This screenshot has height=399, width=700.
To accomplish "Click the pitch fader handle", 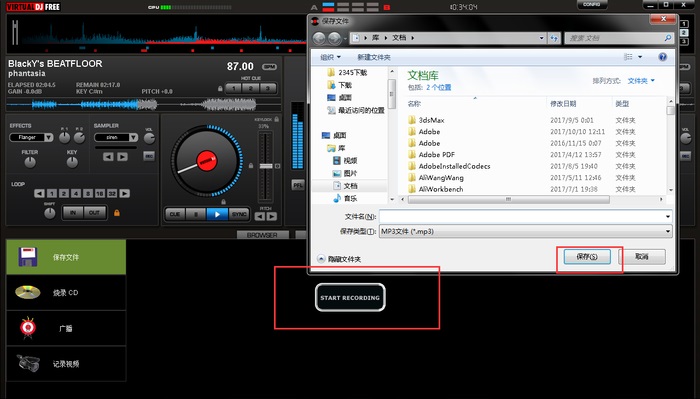I will (x=266, y=166).
